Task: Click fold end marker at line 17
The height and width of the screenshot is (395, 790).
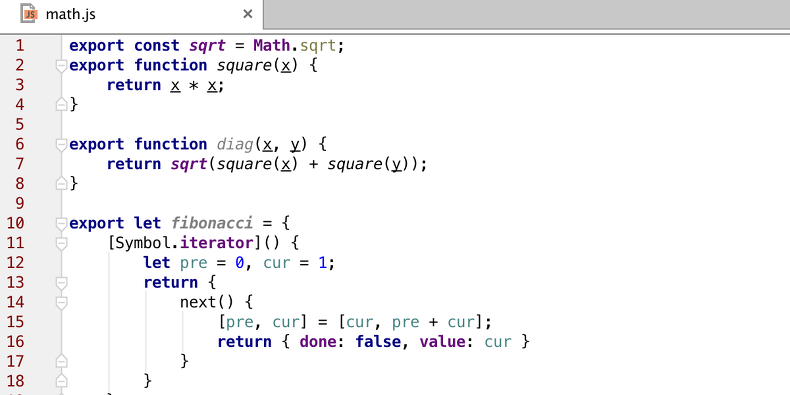Action: [x=61, y=361]
